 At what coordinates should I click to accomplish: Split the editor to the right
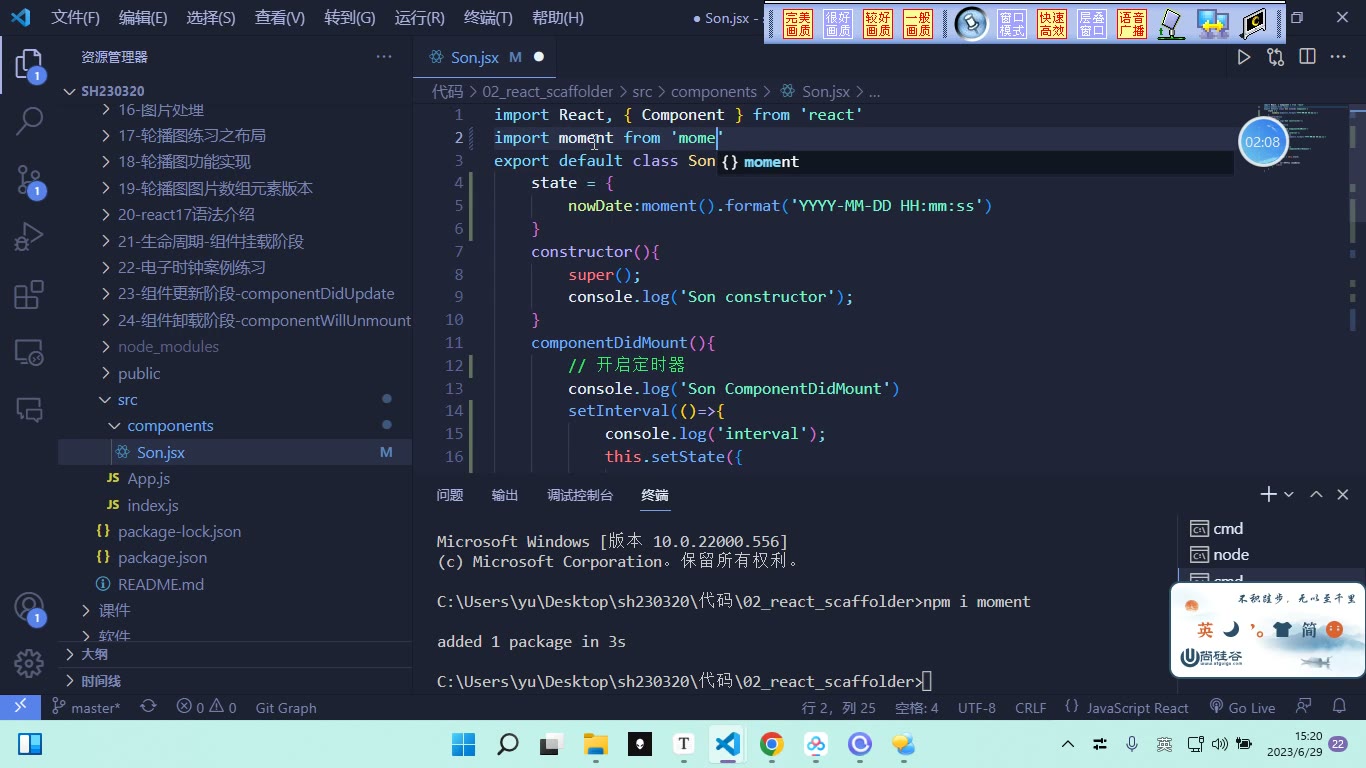(x=1307, y=57)
